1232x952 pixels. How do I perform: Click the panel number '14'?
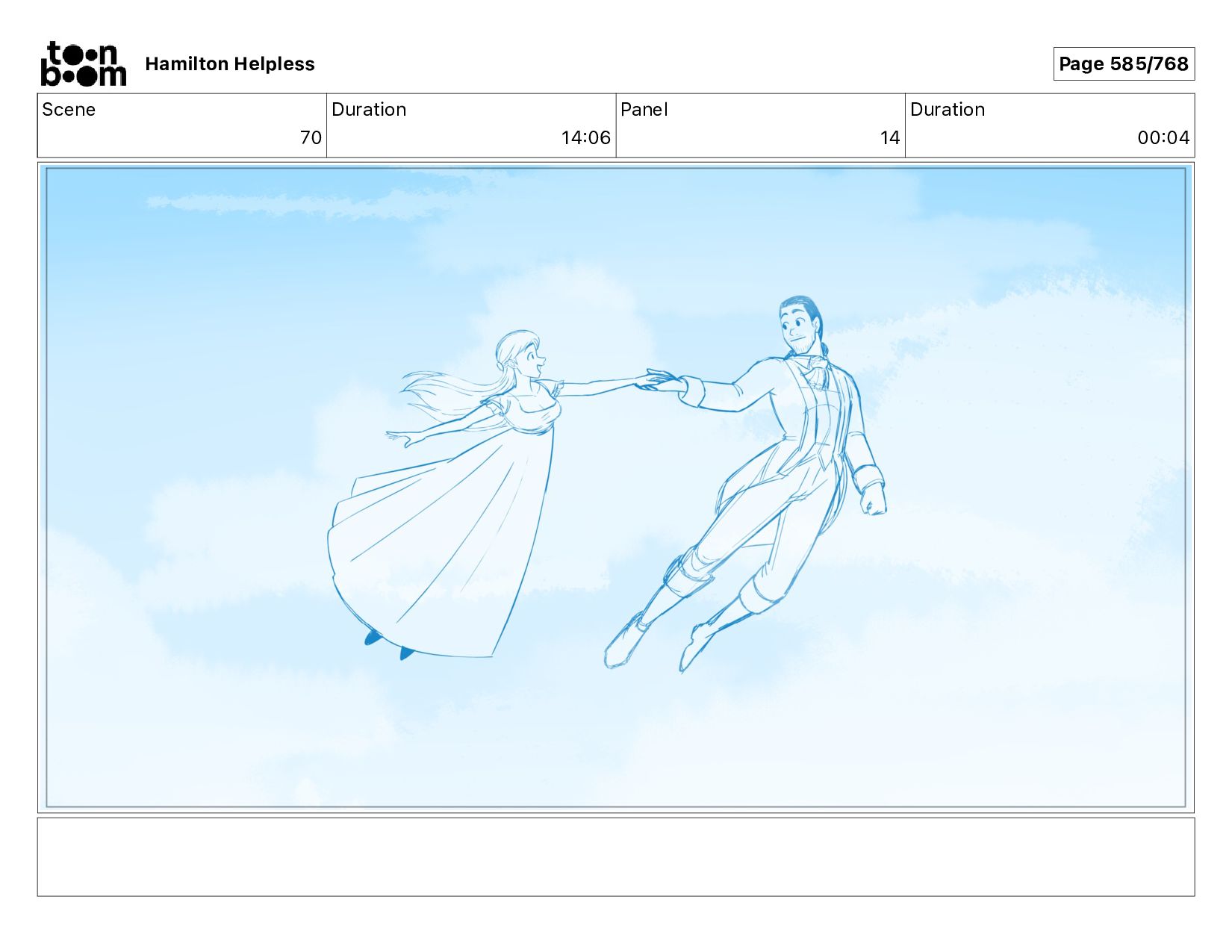tap(890, 137)
